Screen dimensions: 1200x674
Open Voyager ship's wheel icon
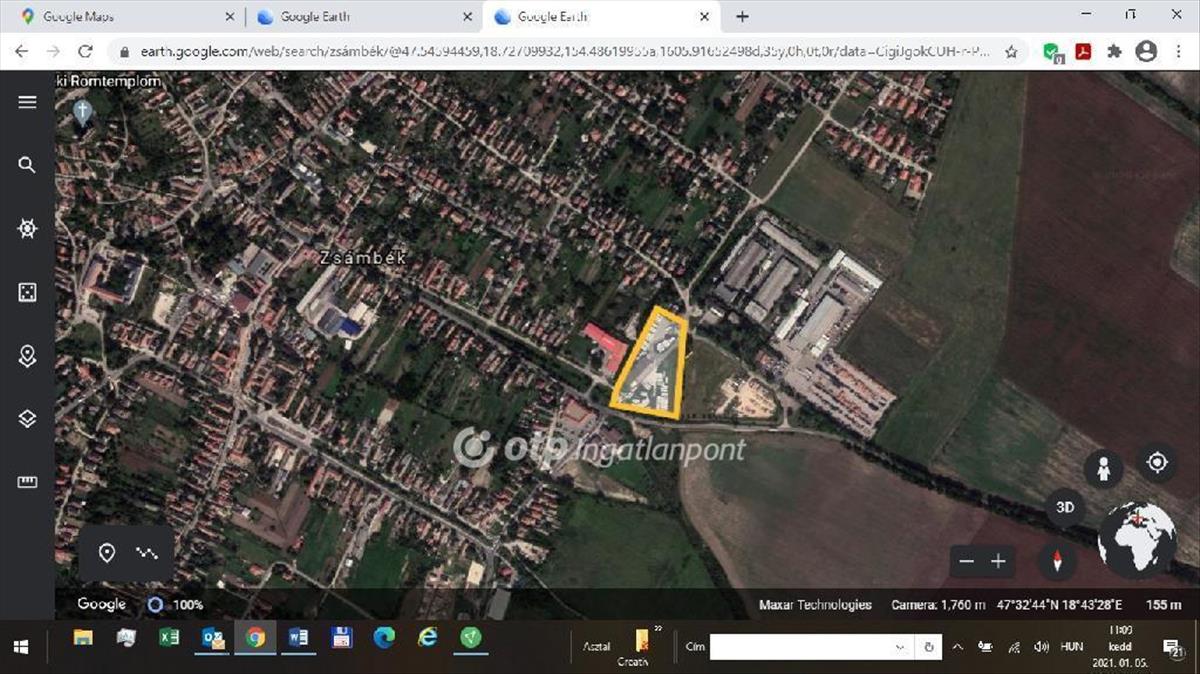coord(27,229)
